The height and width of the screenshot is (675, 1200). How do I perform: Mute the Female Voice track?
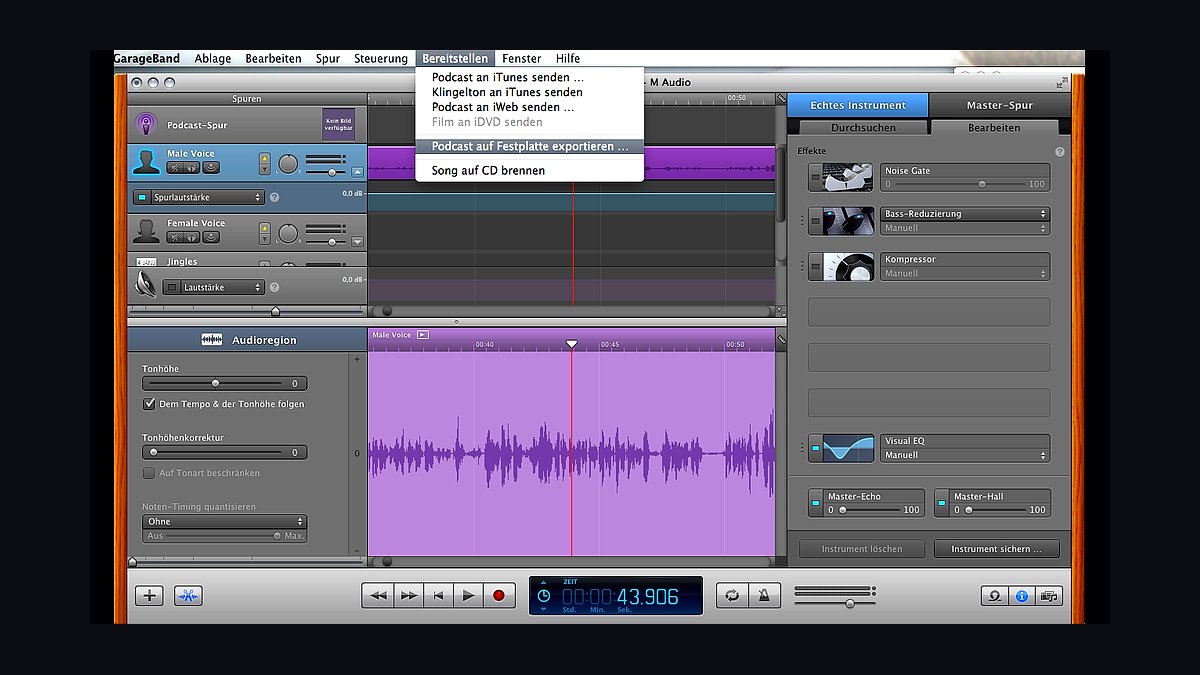coord(175,237)
